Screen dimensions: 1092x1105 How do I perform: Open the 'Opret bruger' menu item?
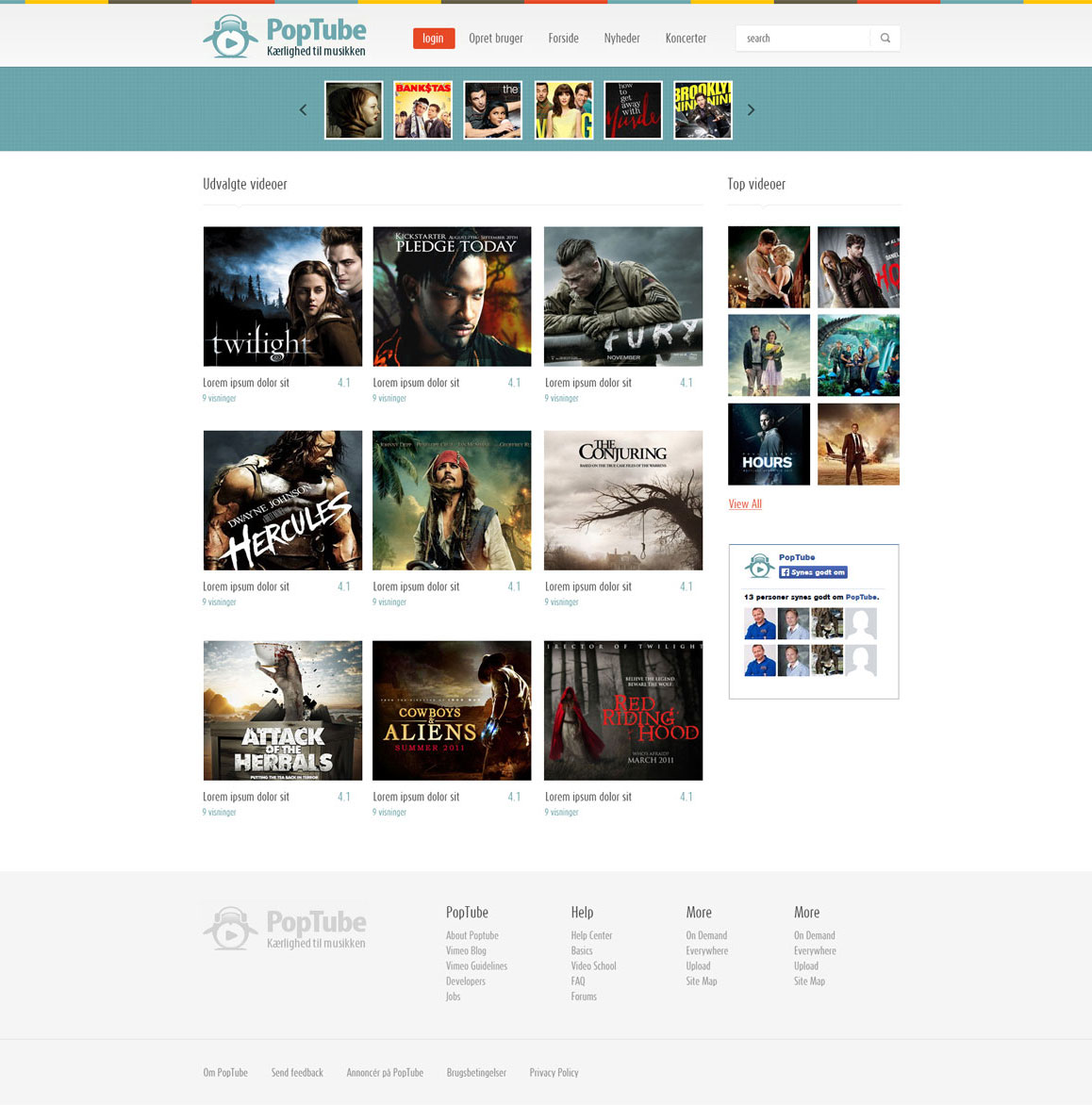coord(496,38)
